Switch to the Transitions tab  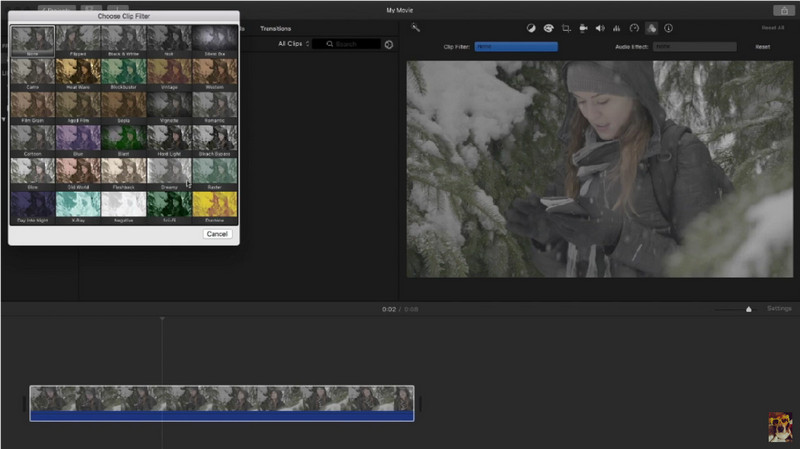pyautogui.click(x=276, y=29)
